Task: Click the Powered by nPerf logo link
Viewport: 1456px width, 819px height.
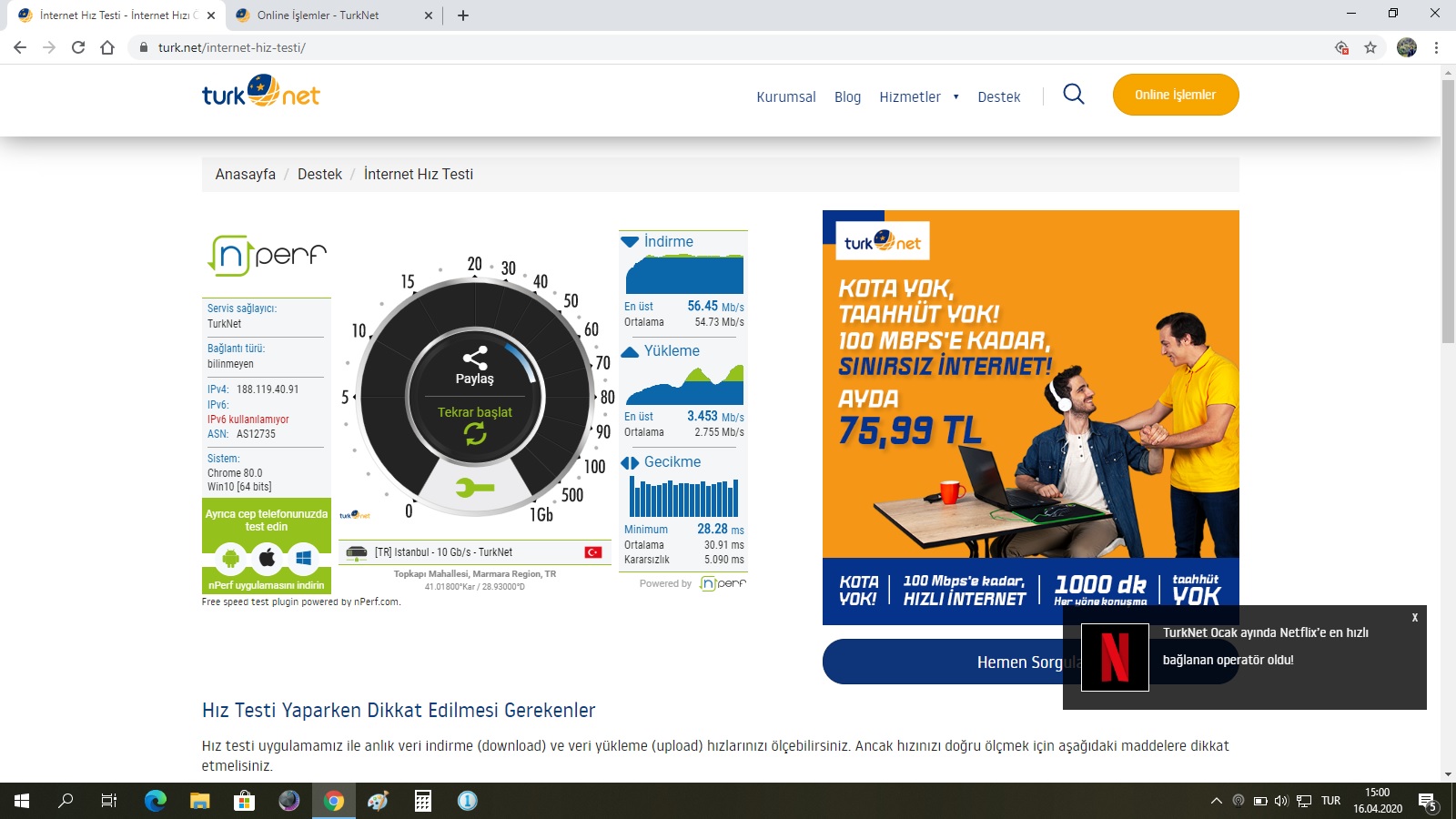Action: click(723, 583)
